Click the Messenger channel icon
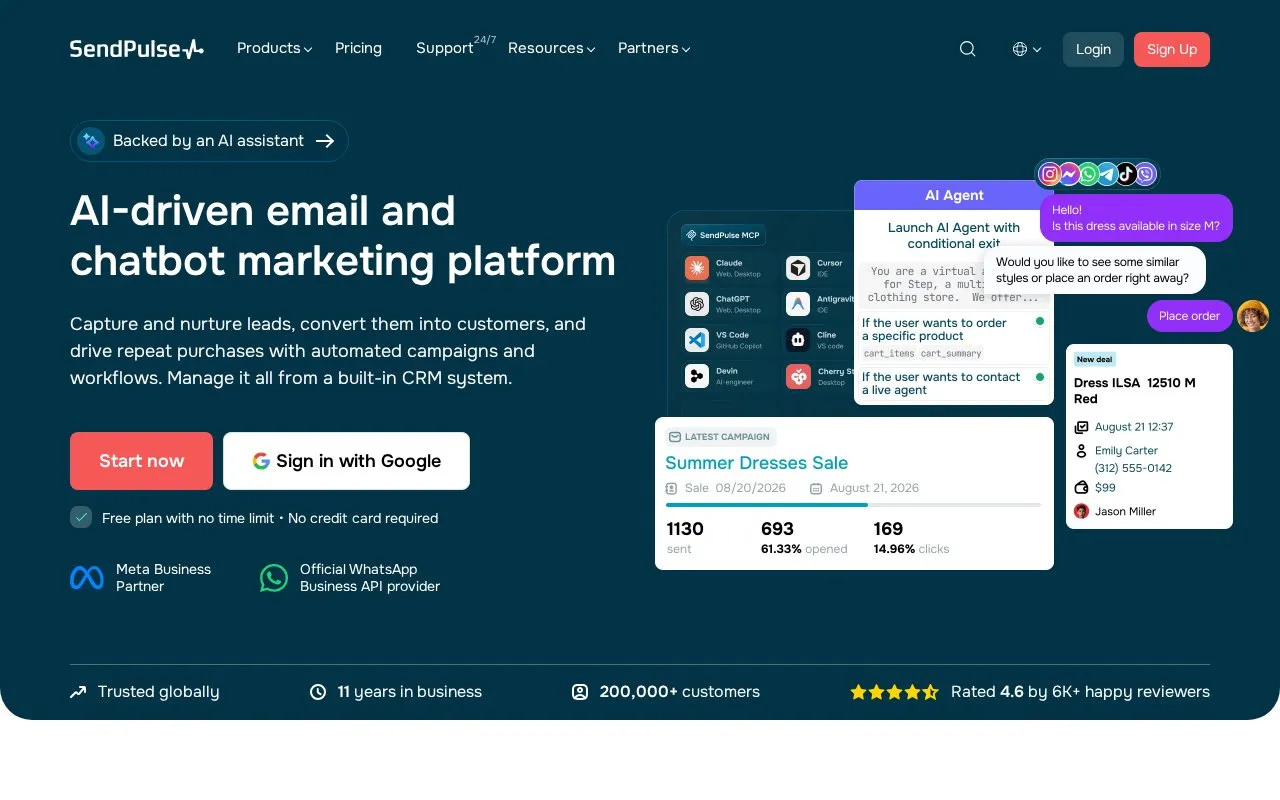Viewport: 1280px width, 800px height. click(1069, 174)
